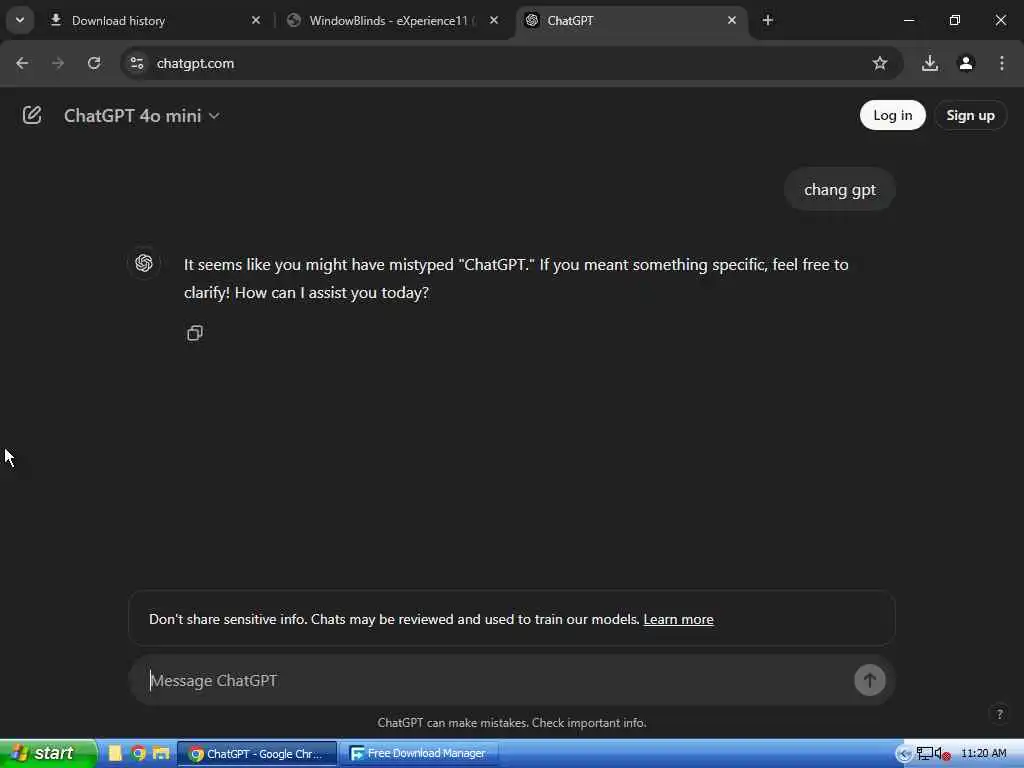Open the Chrome profile icon
1024x768 pixels.
(x=966, y=63)
